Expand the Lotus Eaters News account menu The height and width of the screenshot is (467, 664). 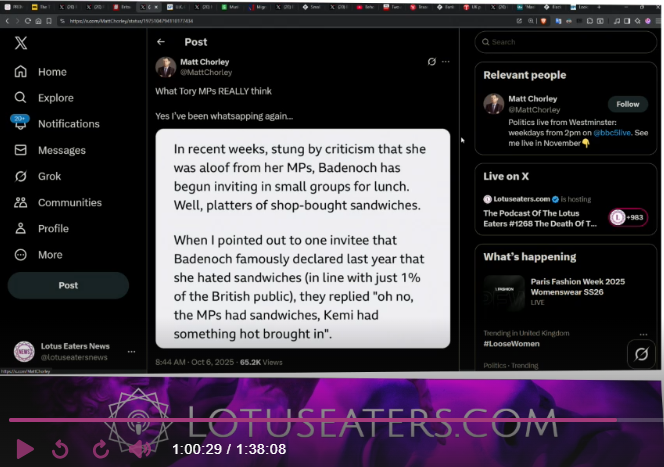click(x=131, y=350)
